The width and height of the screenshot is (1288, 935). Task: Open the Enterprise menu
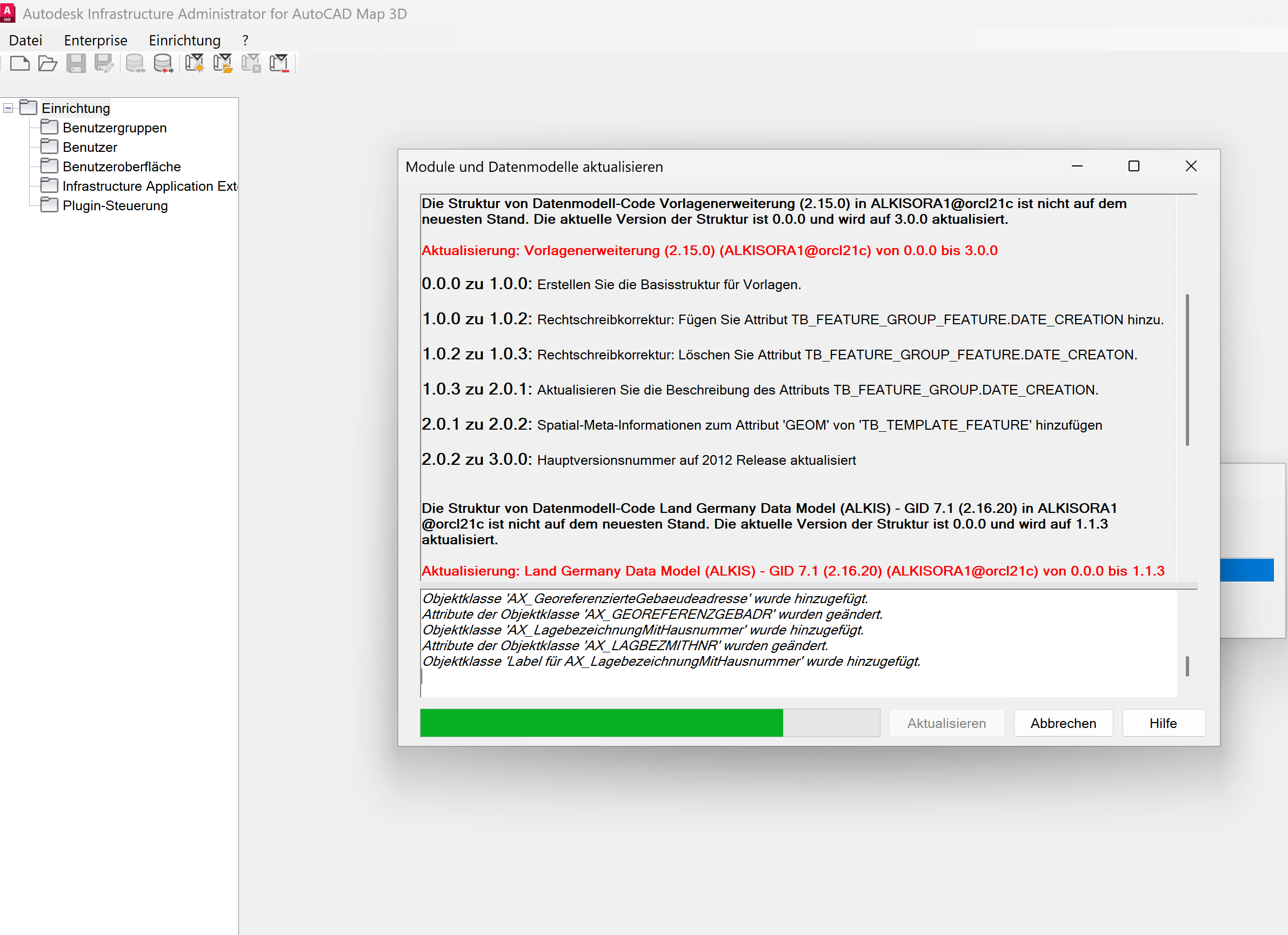coord(96,41)
